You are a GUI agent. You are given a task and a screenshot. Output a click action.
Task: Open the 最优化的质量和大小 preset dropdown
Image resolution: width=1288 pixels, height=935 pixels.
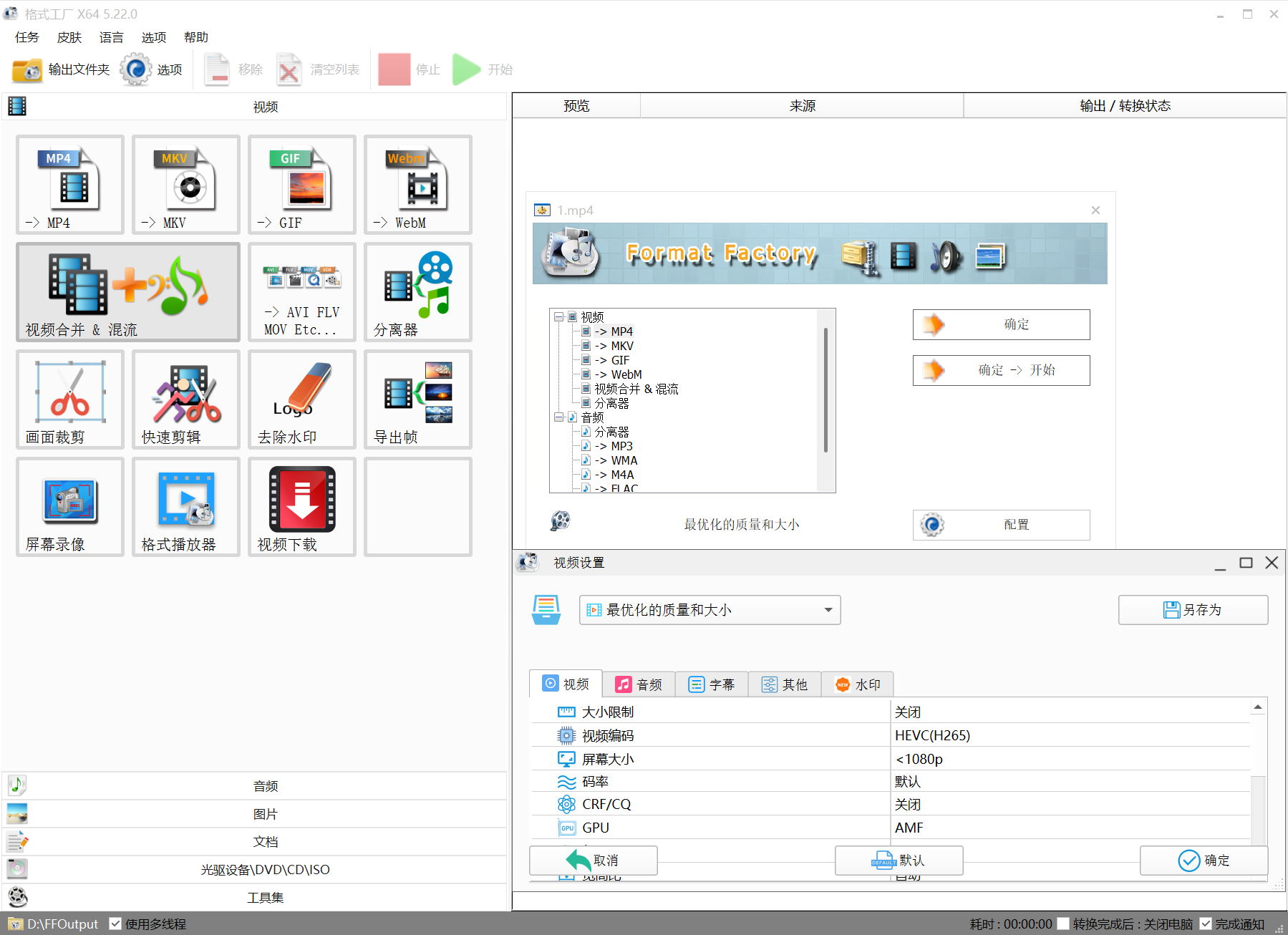point(710,610)
